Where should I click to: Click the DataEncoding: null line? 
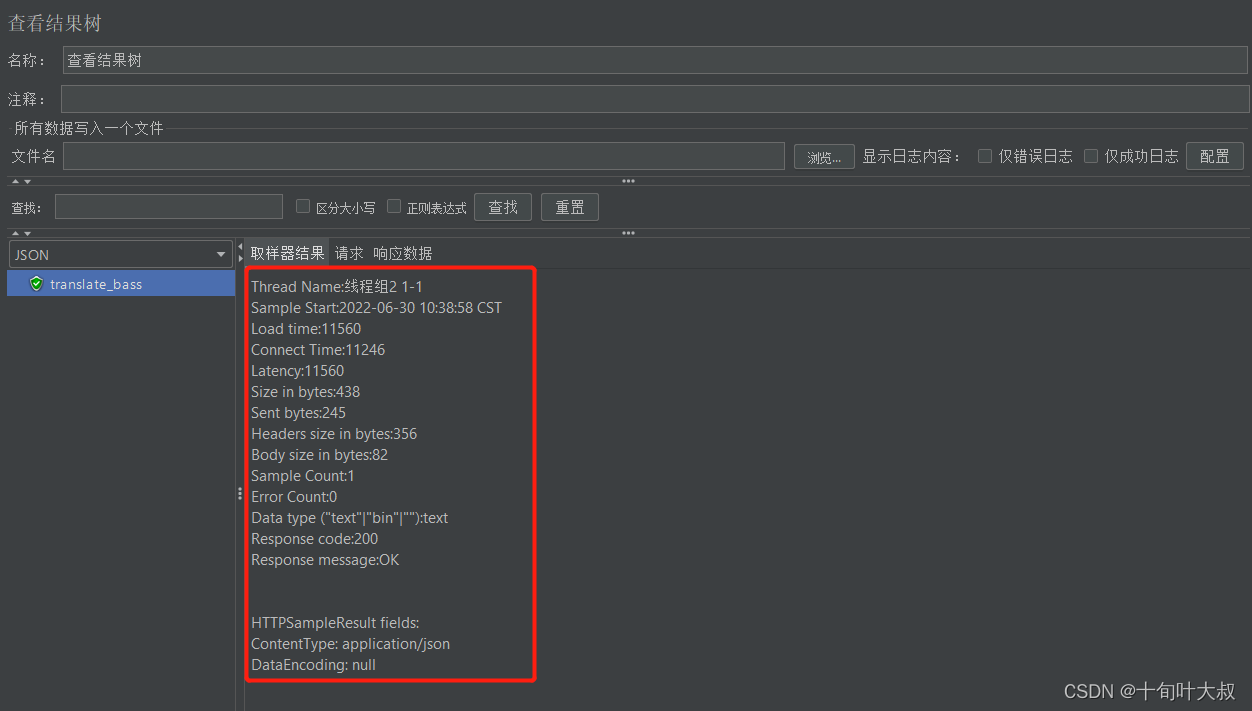pos(314,665)
